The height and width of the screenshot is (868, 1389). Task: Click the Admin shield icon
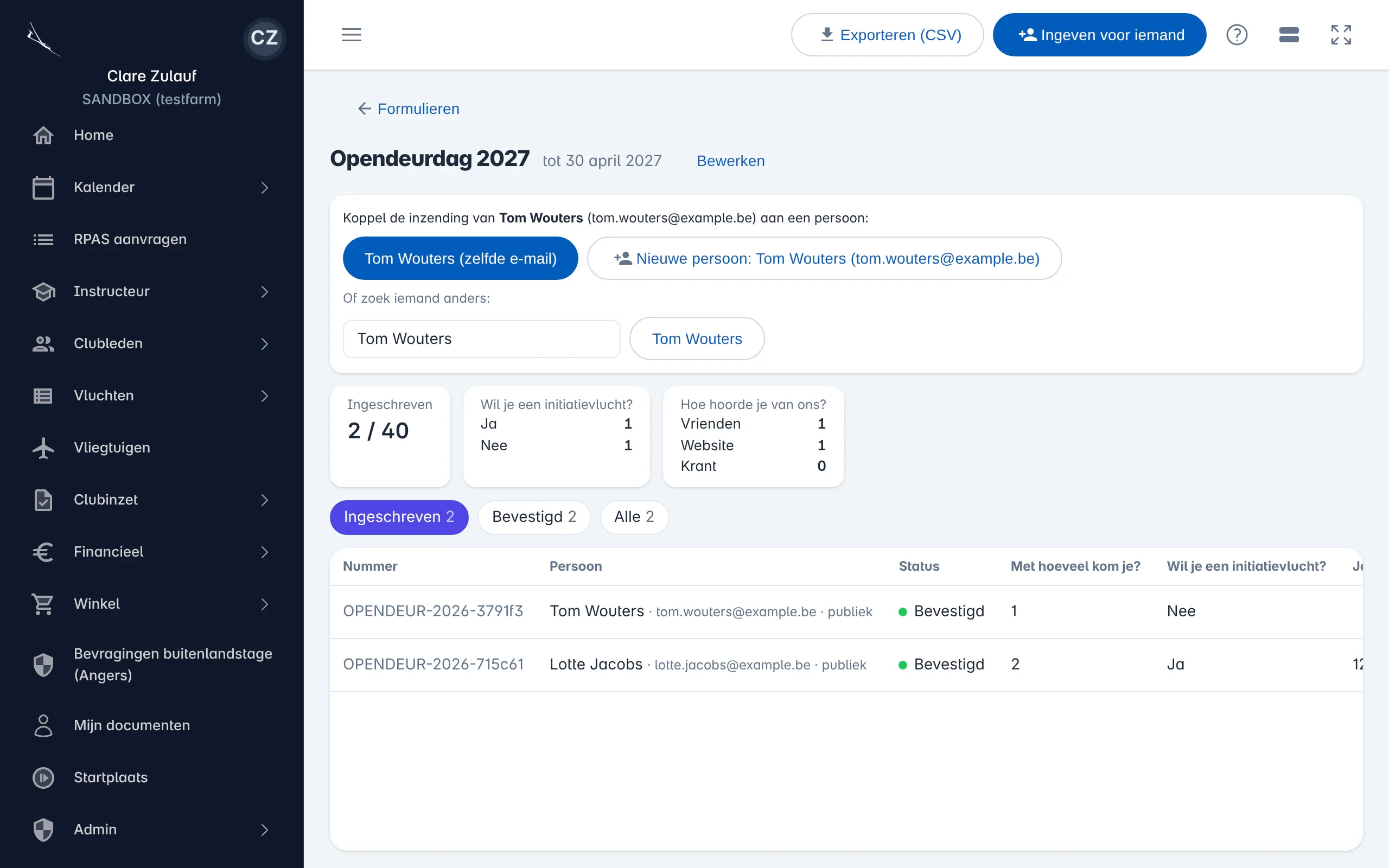coord(43,829)
